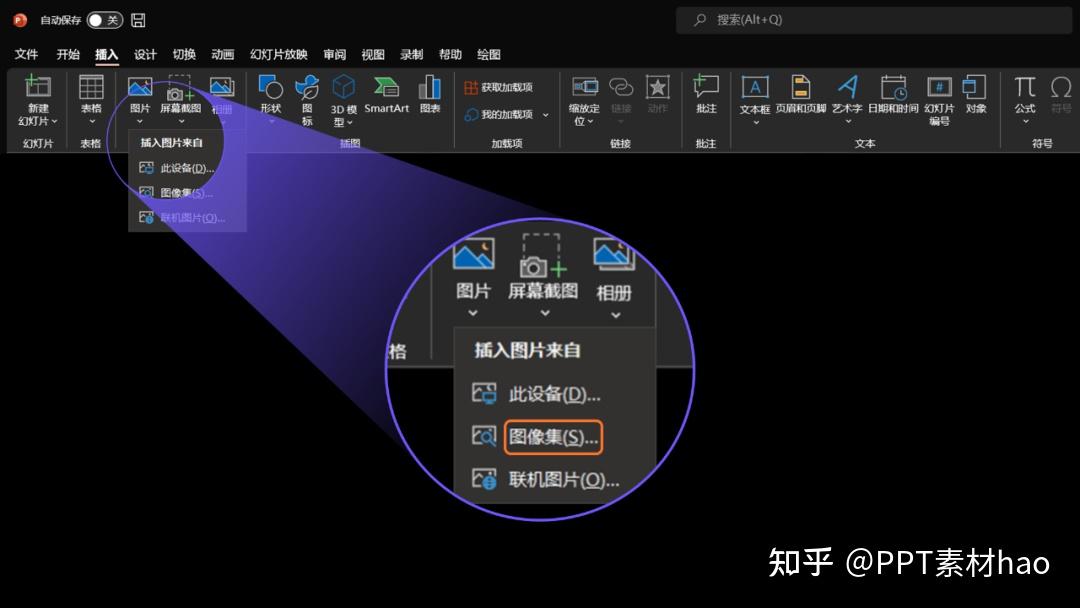Open the 视图 tab
This screenshot has width=1080, height=608.
click(x=373, y=54)
